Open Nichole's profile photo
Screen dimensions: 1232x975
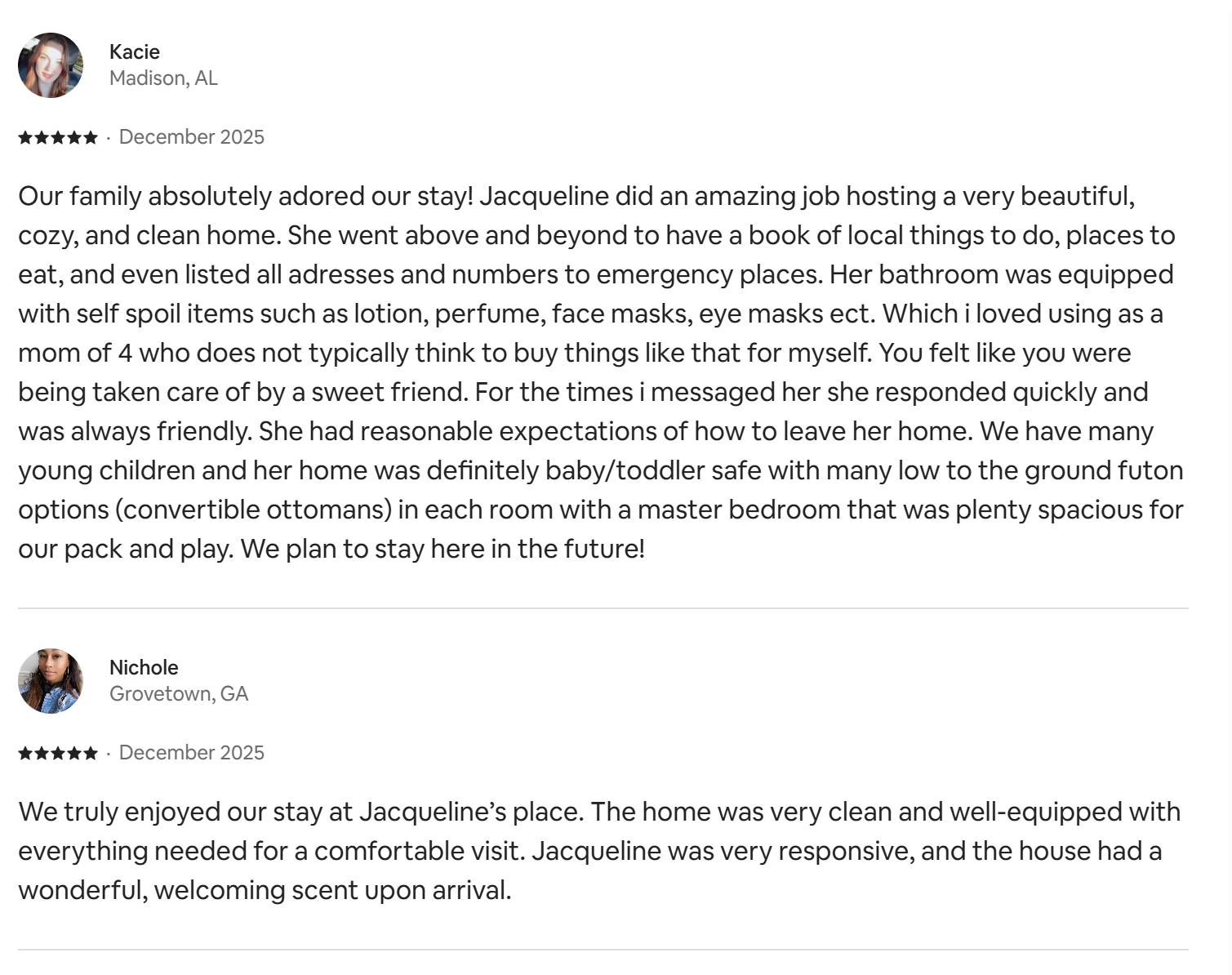tap(51, 681)
